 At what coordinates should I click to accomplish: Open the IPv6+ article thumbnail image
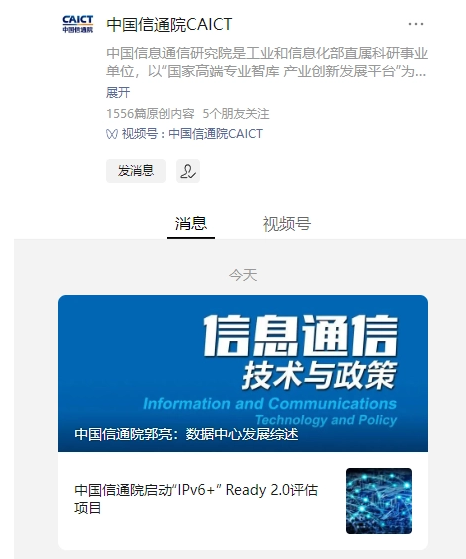(379, 501)
